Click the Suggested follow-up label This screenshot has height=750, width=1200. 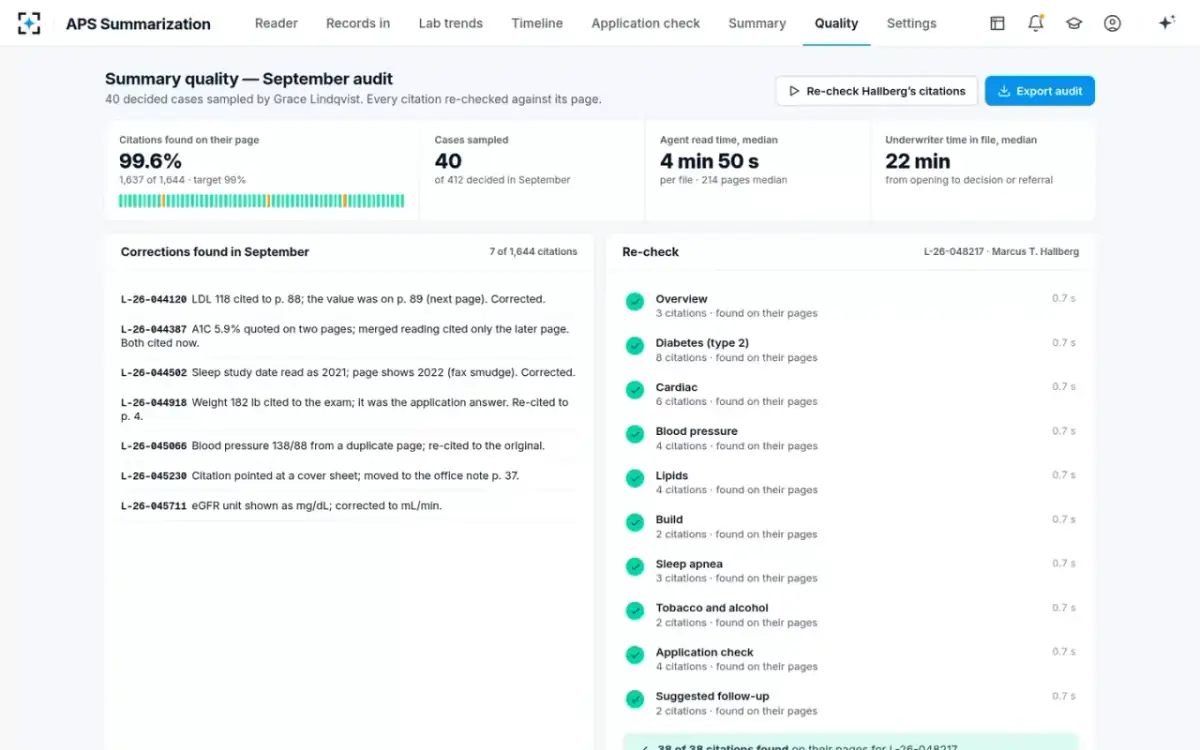point(712,696)
